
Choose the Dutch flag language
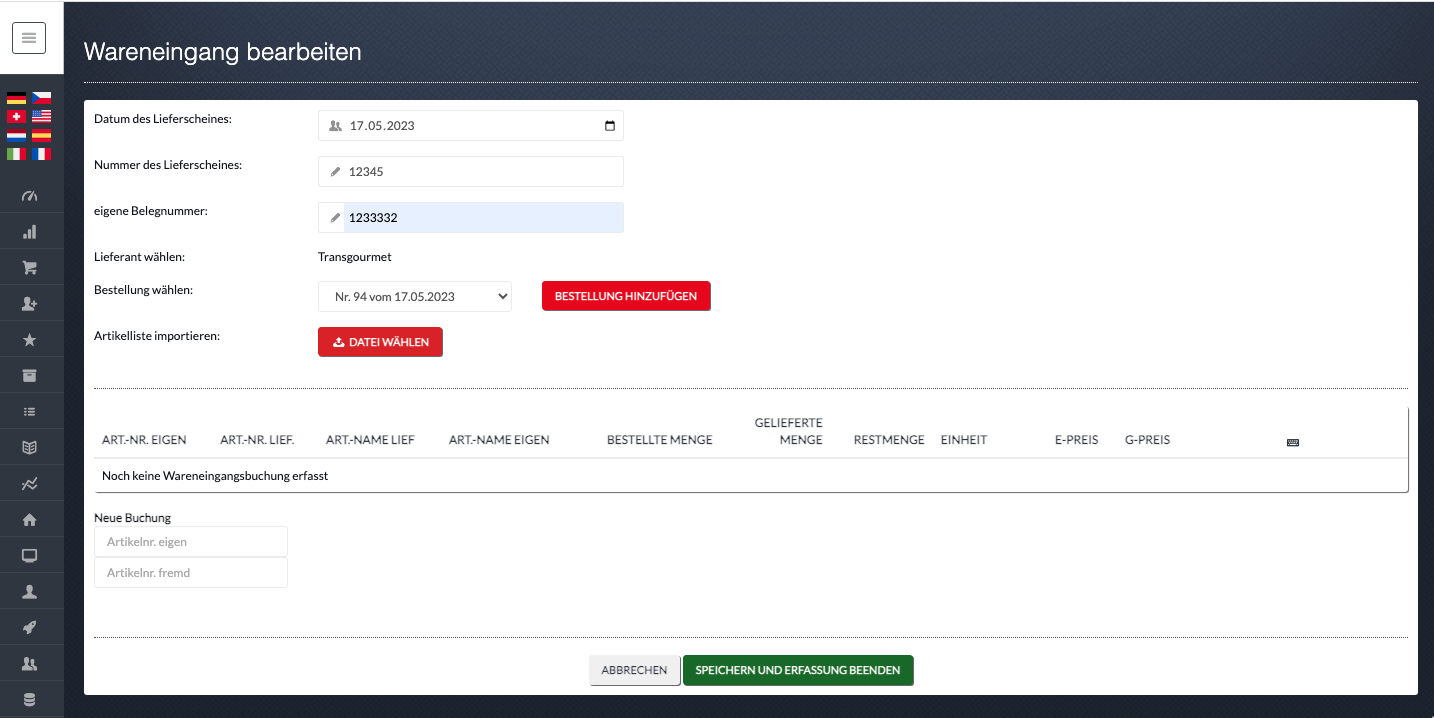click(16, 135)
